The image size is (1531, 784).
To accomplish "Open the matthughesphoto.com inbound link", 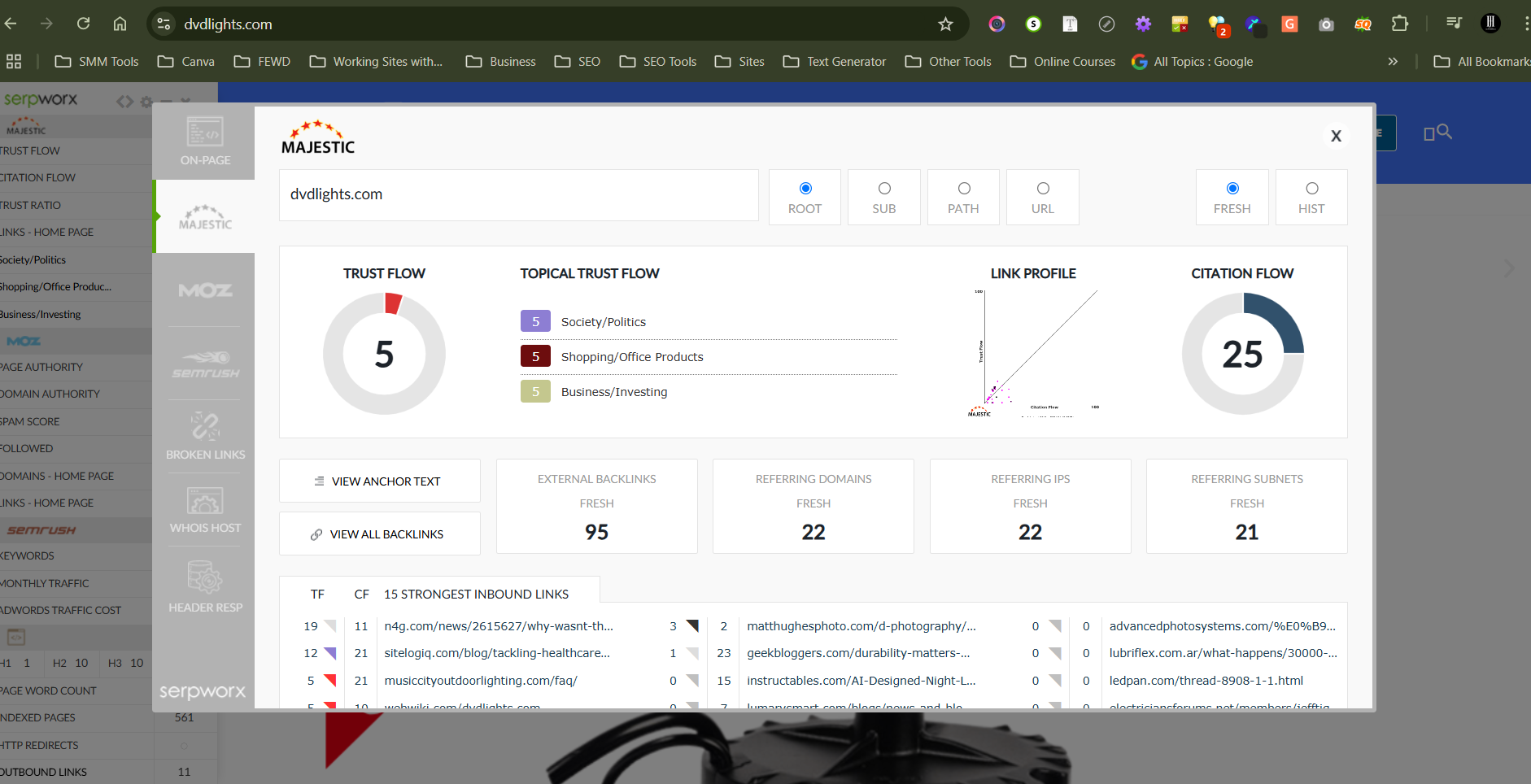I will tap(861, 626).
